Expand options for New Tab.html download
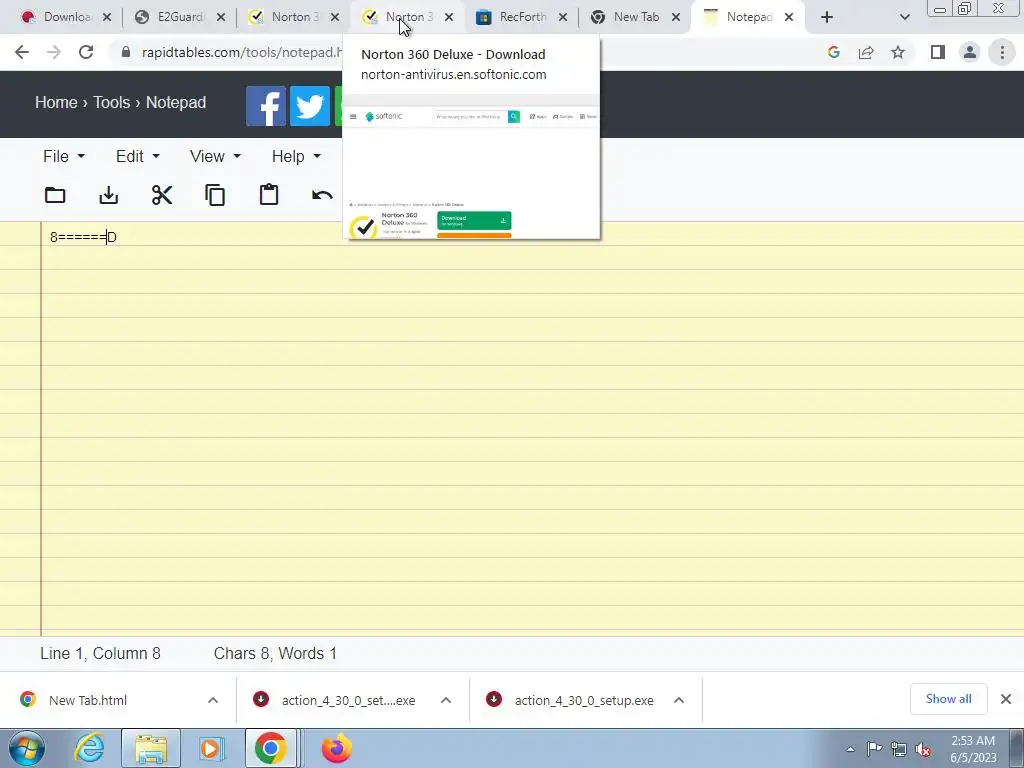 click(x=213, y=700)
